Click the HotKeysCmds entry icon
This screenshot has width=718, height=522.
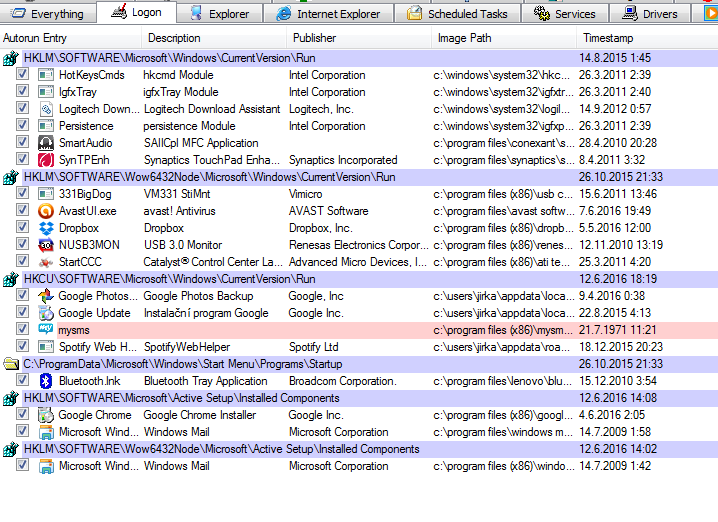tap(46, 75)
